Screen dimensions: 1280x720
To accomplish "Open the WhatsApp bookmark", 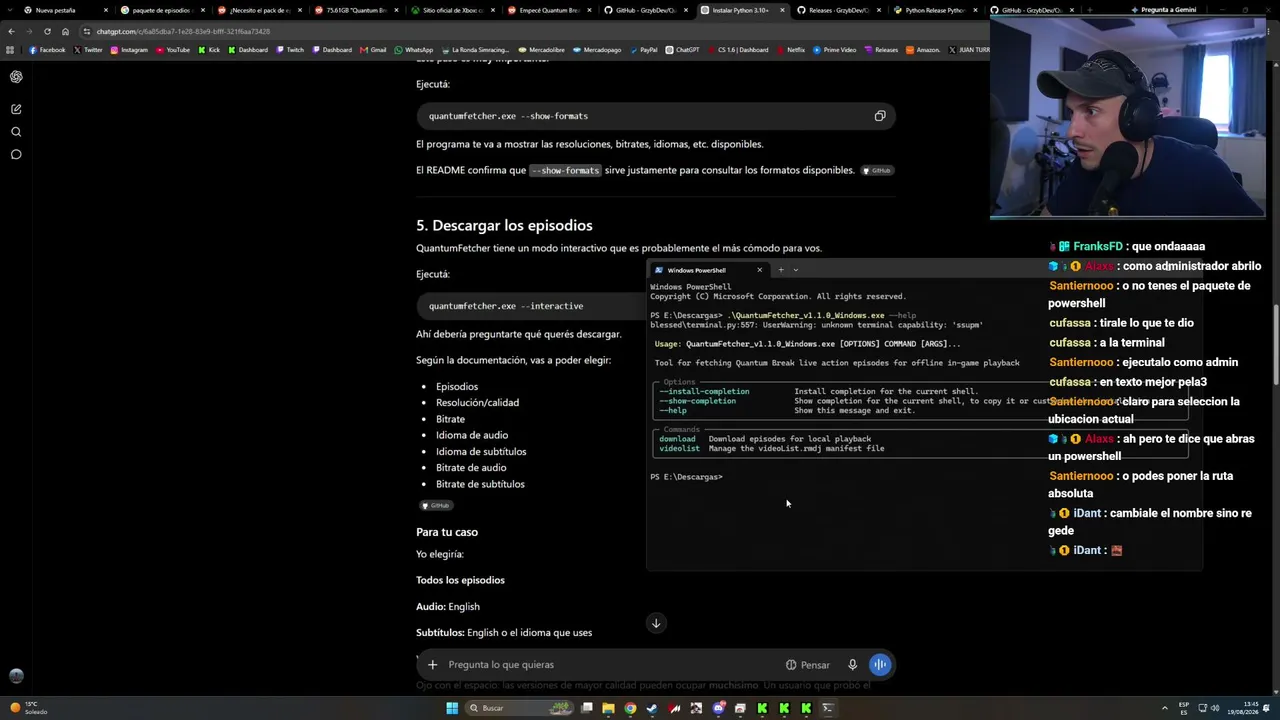I will click(414, 50).
